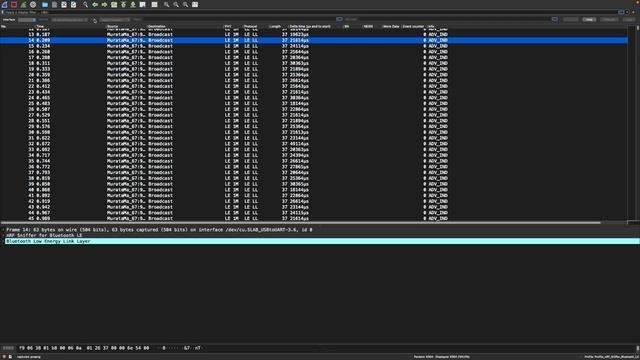640x360 pixels.
Task: Reload the capture file from the toolbar
Action: (x=73, y=4)
